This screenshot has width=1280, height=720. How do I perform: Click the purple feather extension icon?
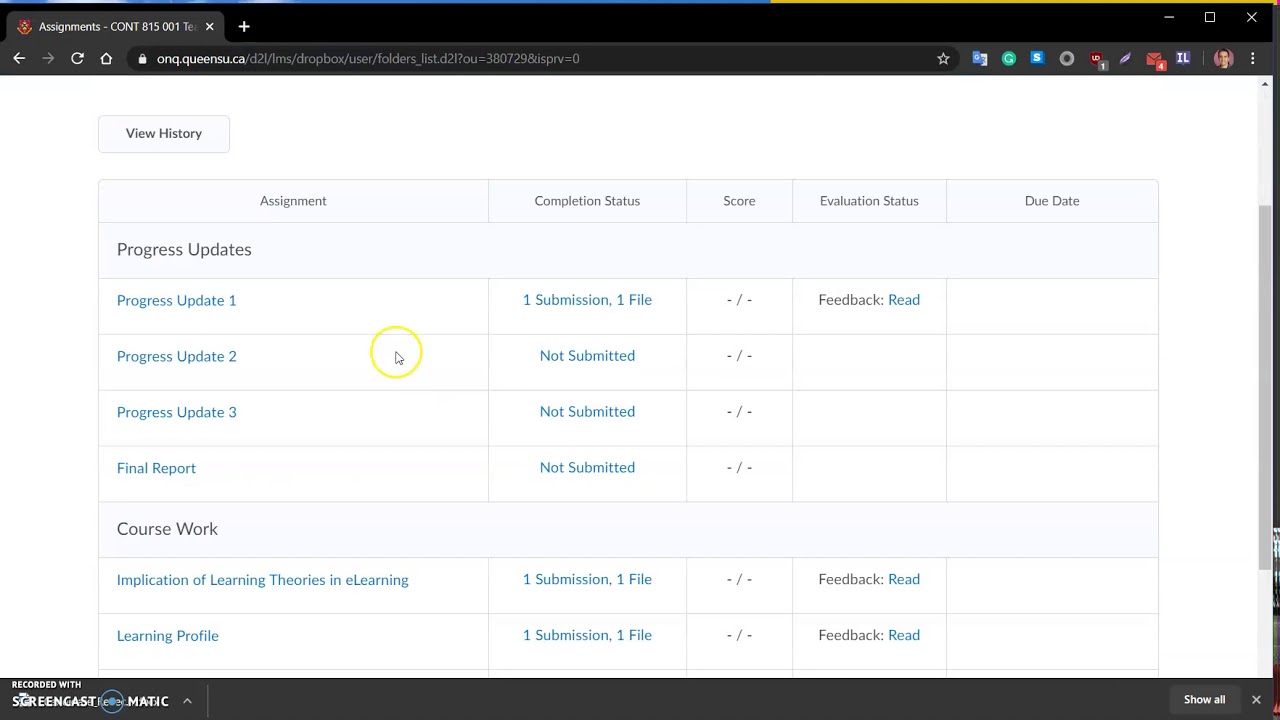coord(1125,59)
